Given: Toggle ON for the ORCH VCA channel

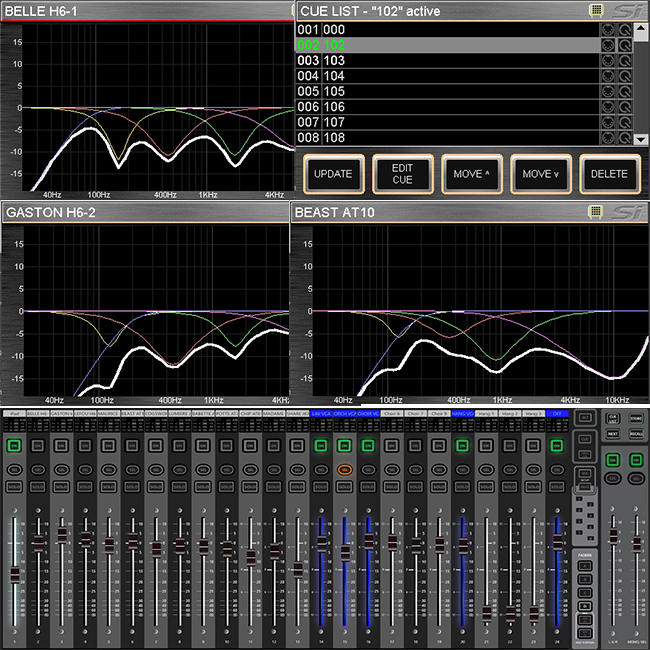Looking at the screenshot, I should tap(345, 446).
